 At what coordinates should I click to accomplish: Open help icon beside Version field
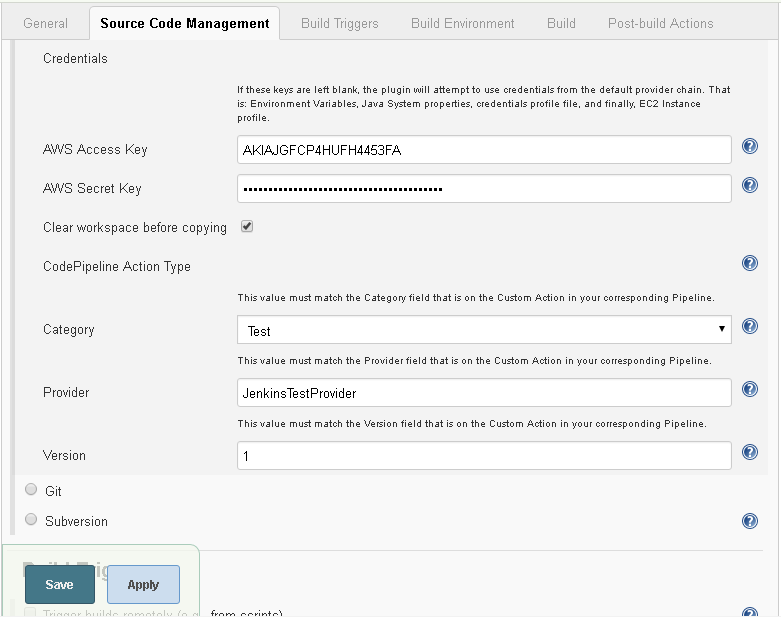coord(750,452)
